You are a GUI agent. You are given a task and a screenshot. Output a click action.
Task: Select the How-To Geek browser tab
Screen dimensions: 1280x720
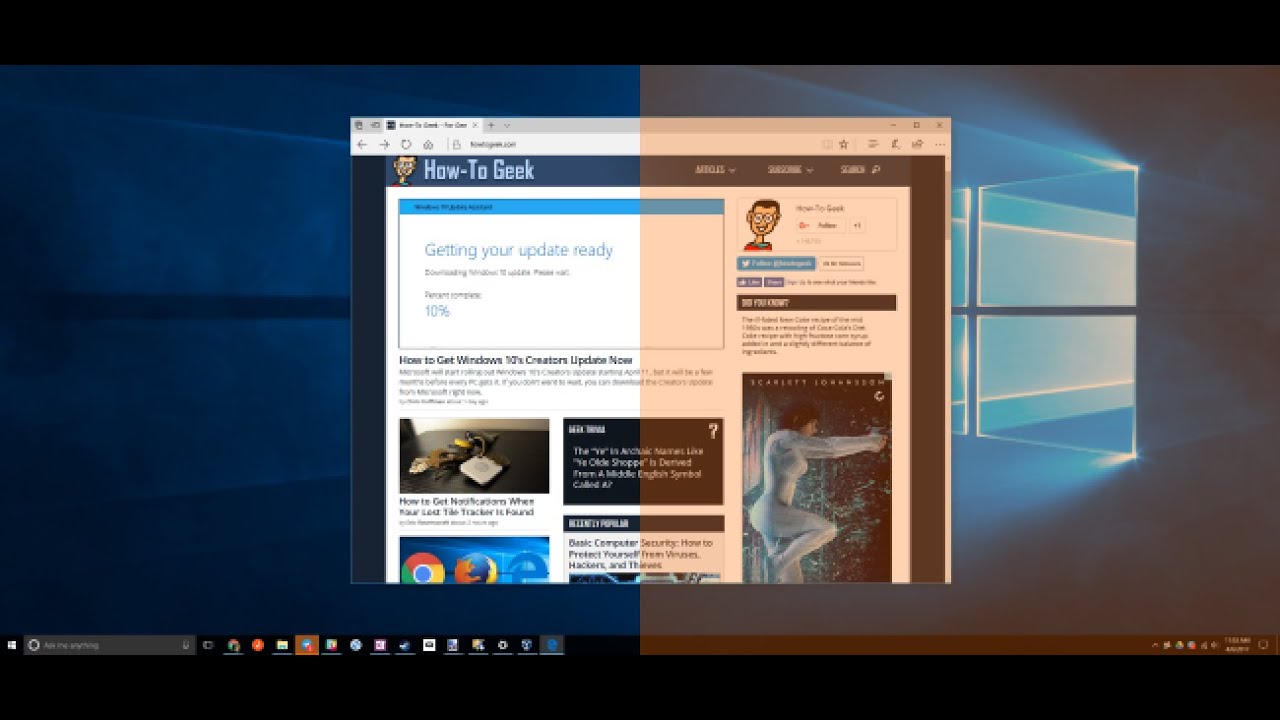(x=434, y=125)
